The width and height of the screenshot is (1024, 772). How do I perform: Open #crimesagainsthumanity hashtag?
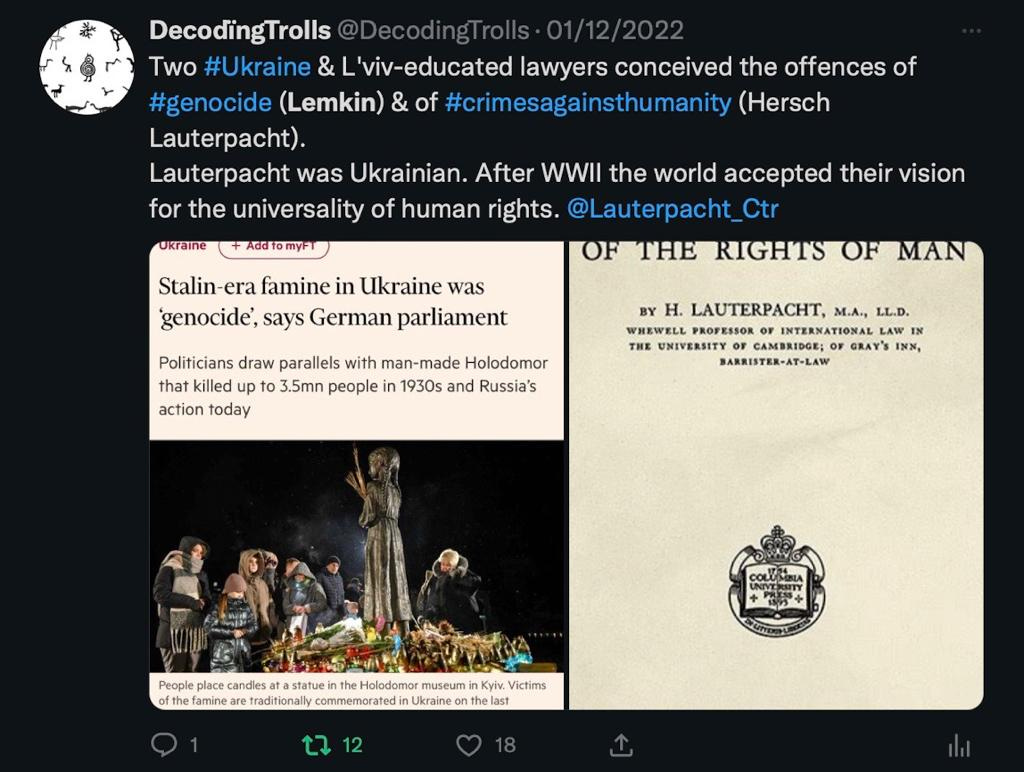point(588,103)
